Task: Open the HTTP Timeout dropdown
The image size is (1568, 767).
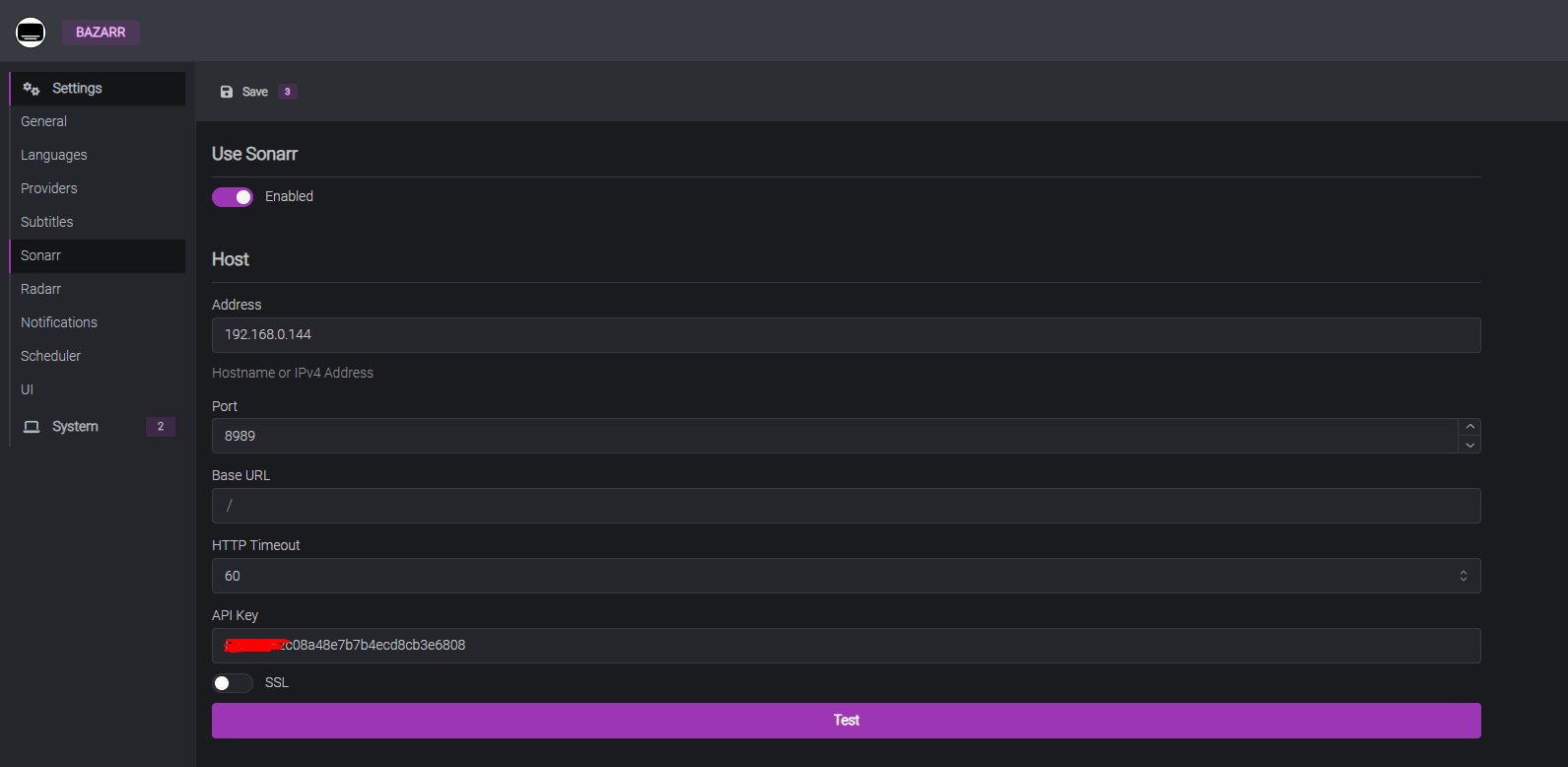Action: 846,576
